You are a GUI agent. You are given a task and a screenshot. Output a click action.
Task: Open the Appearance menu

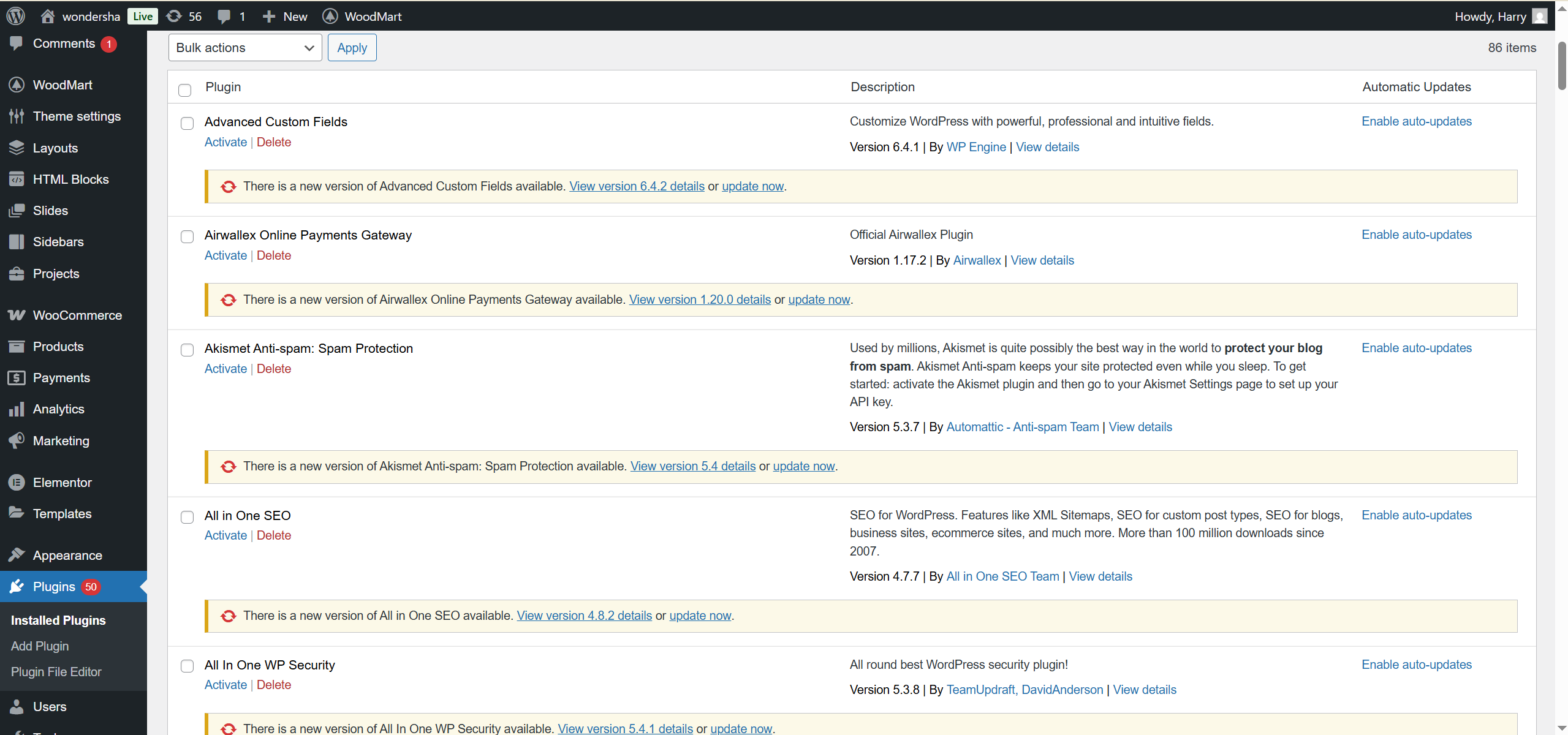(x=67, y=555)
